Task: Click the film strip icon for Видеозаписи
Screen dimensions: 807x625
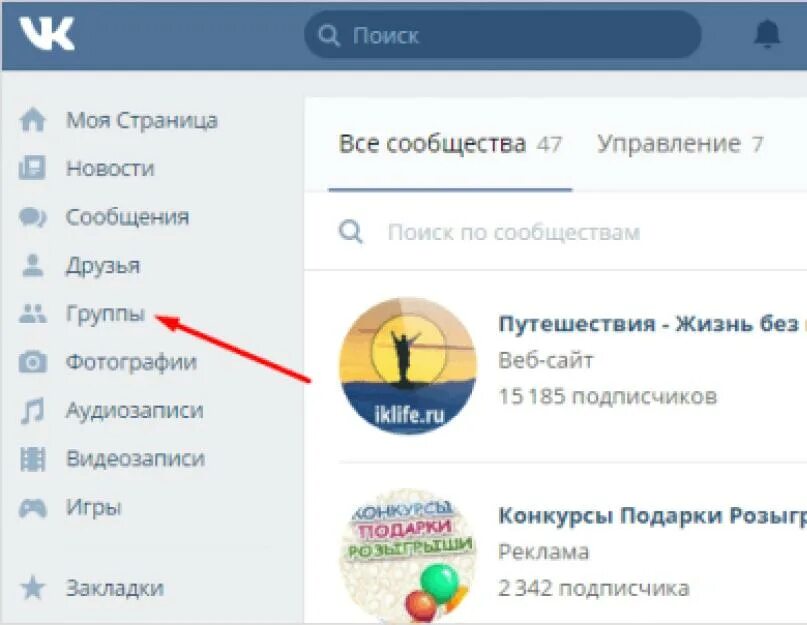Action: pos(31,459)
